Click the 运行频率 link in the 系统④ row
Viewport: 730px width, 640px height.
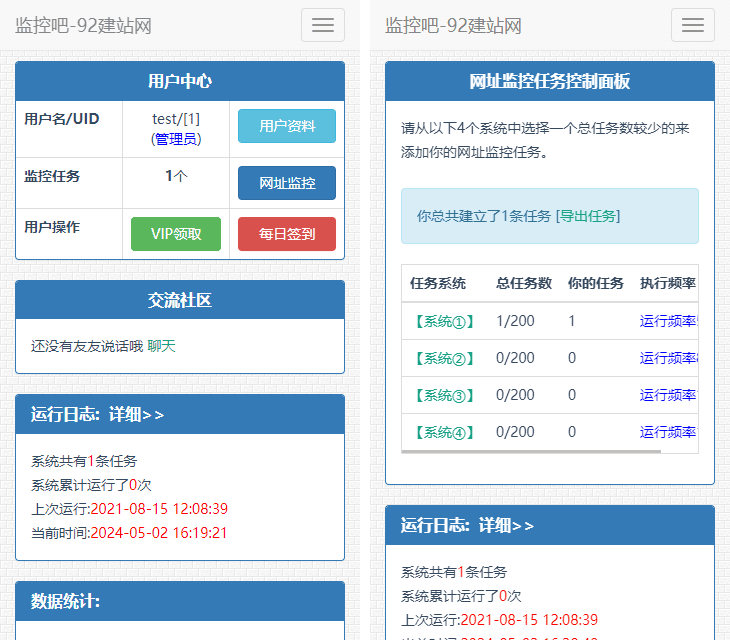pyautogui.click(x=667, y=432)
